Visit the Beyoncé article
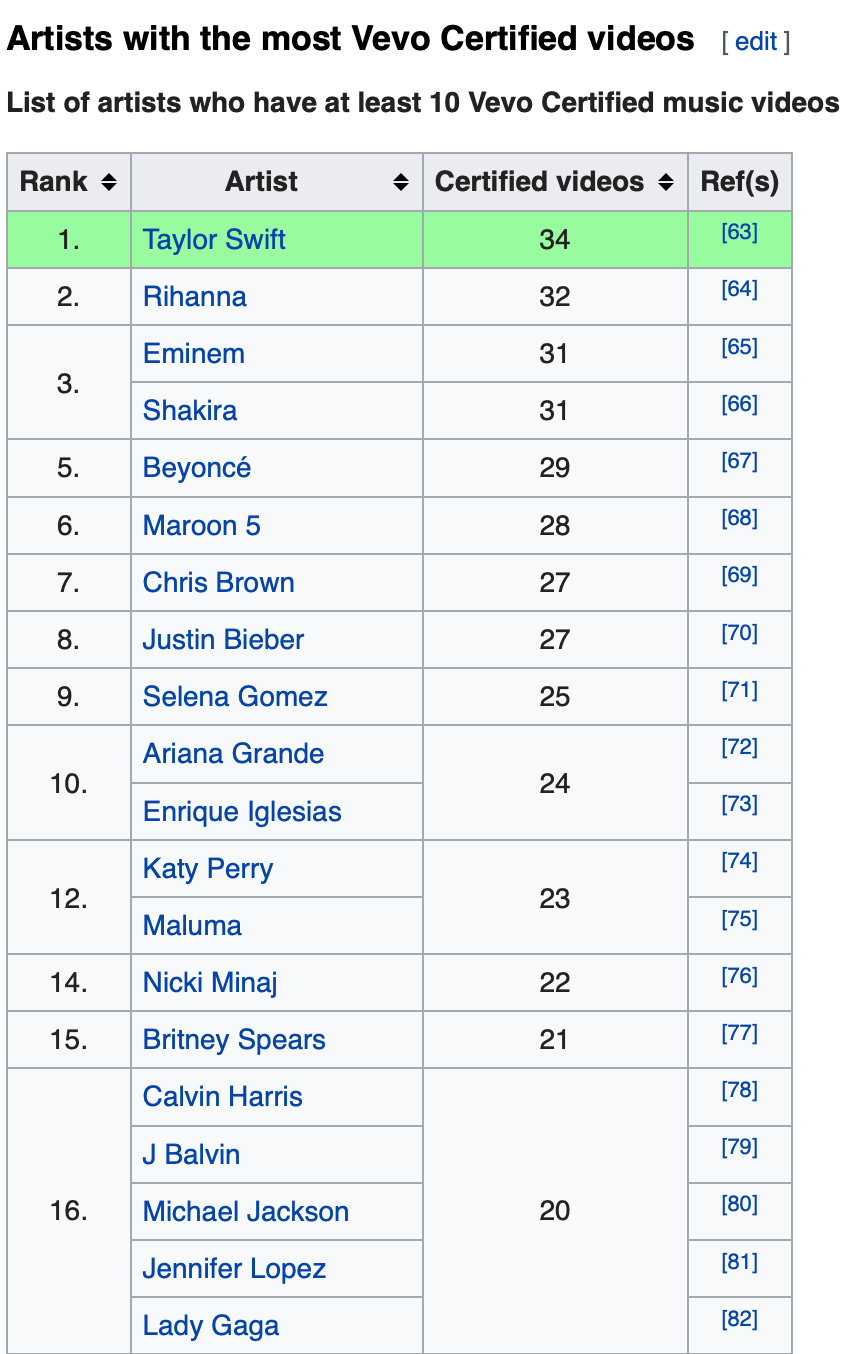This screenshot has width=850, height=1354. (x=197, y=468)
